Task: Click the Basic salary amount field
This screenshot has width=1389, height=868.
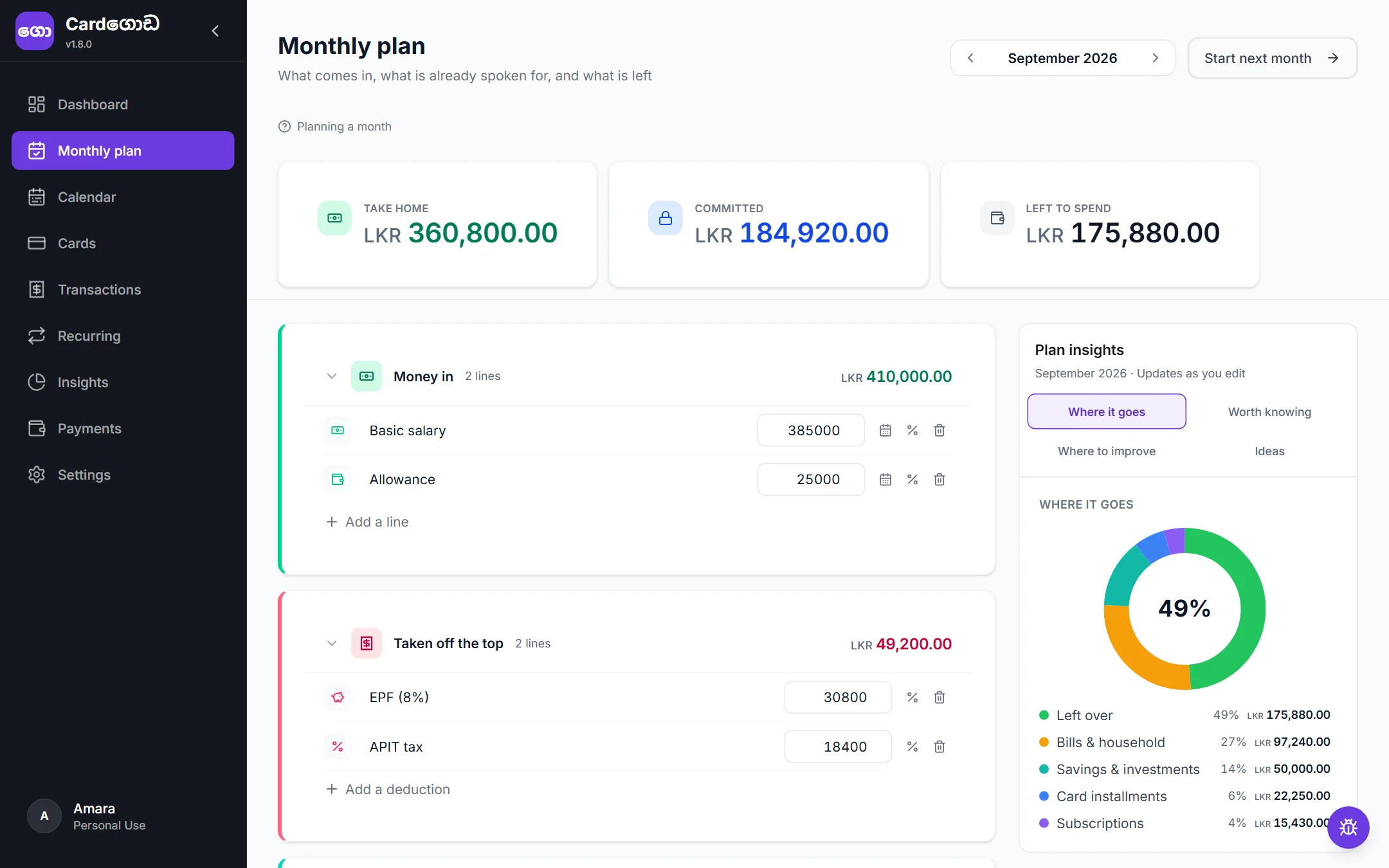Action: click(811, 430)
